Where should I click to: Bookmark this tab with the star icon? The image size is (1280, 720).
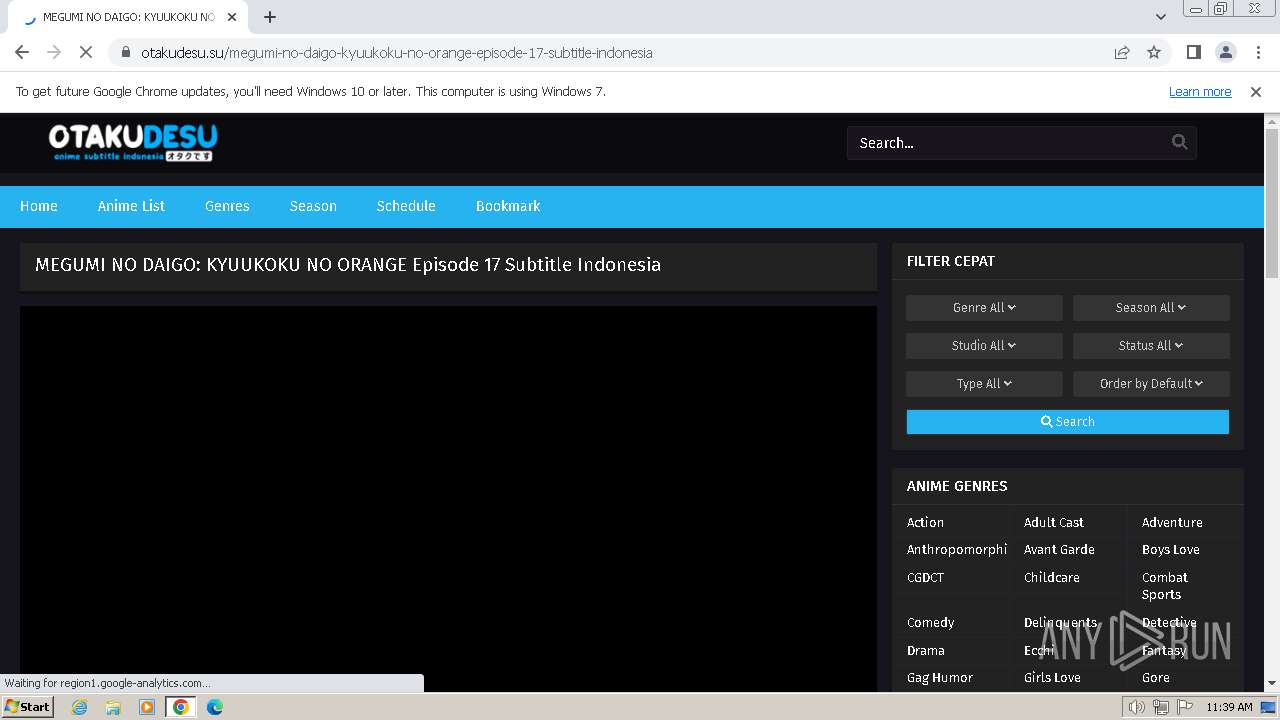tap(1154, 52)
